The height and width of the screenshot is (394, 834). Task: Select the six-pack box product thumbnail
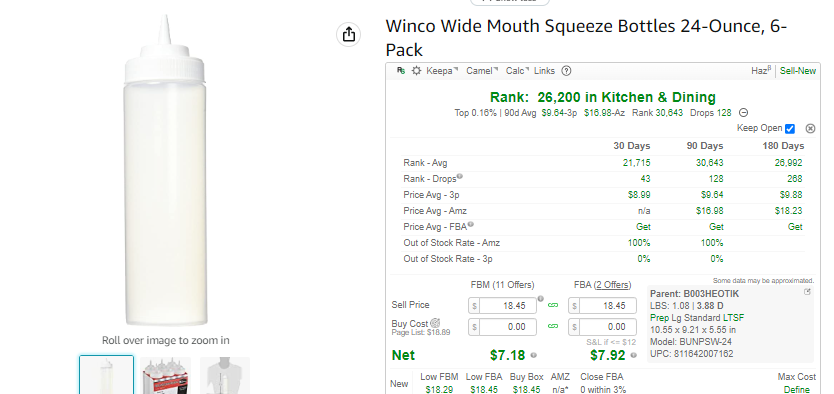point(166,376)
